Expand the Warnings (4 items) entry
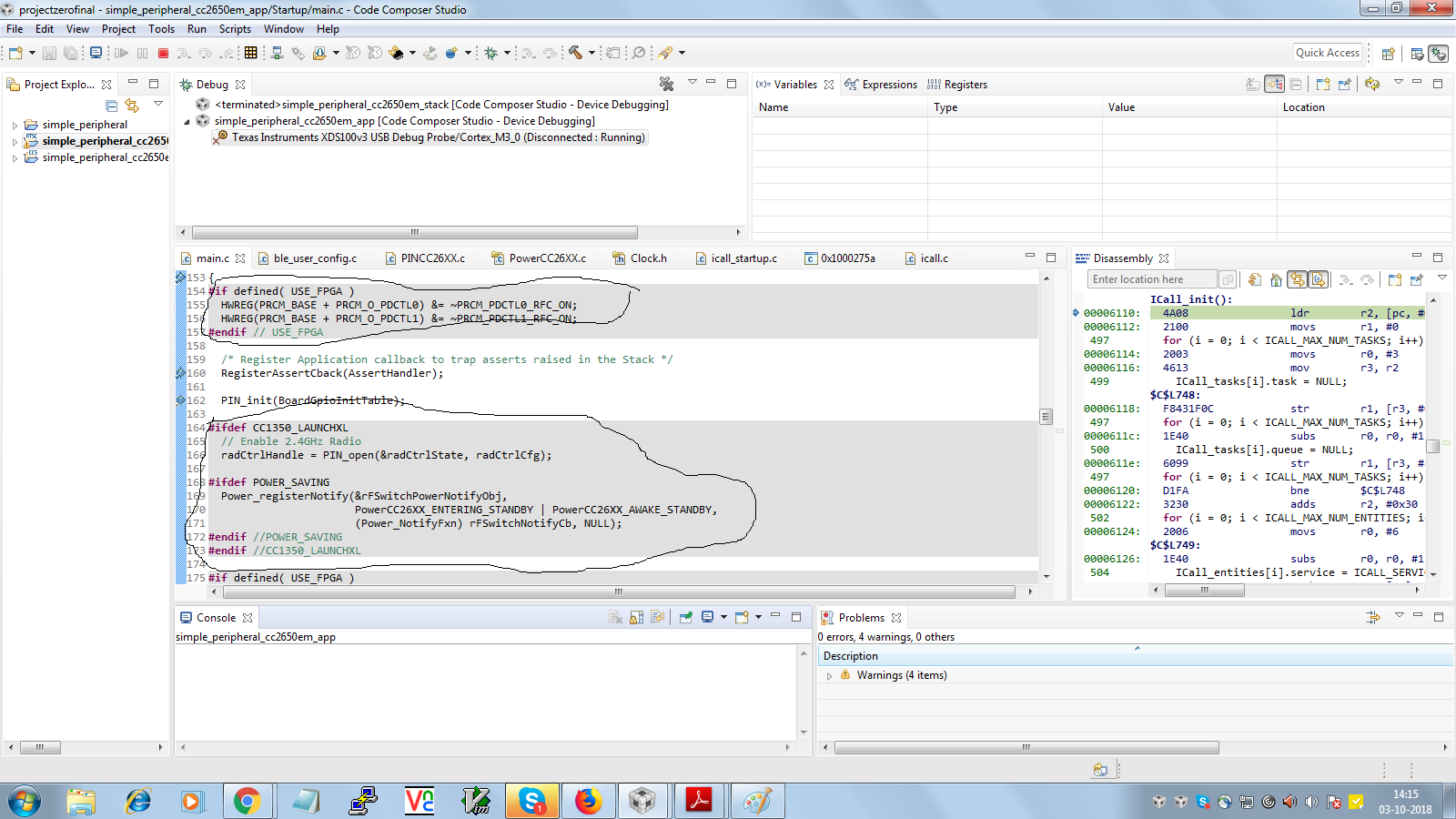Viewport: 1456px width, 819px height. point(829,676)
